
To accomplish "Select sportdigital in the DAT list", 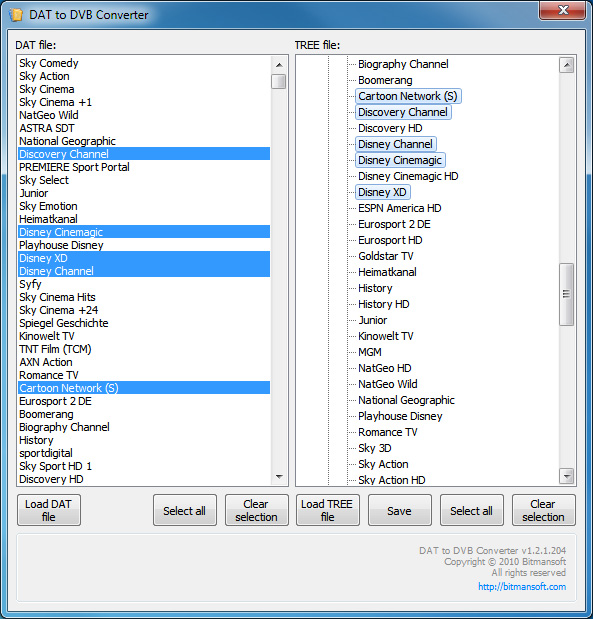I will 144,453.
